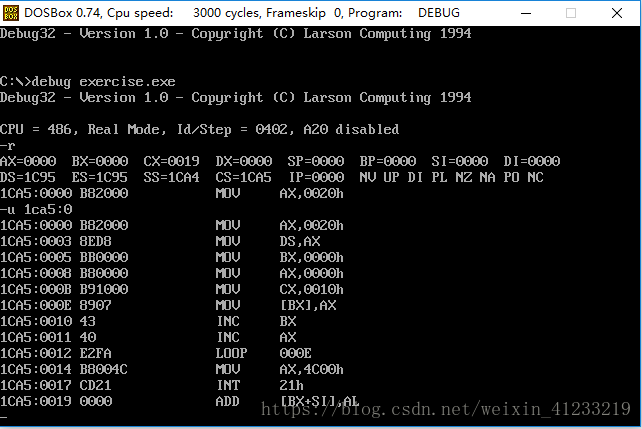Select the BX=0000 register value
The image size is (642, 429).
tap(100, 161)
